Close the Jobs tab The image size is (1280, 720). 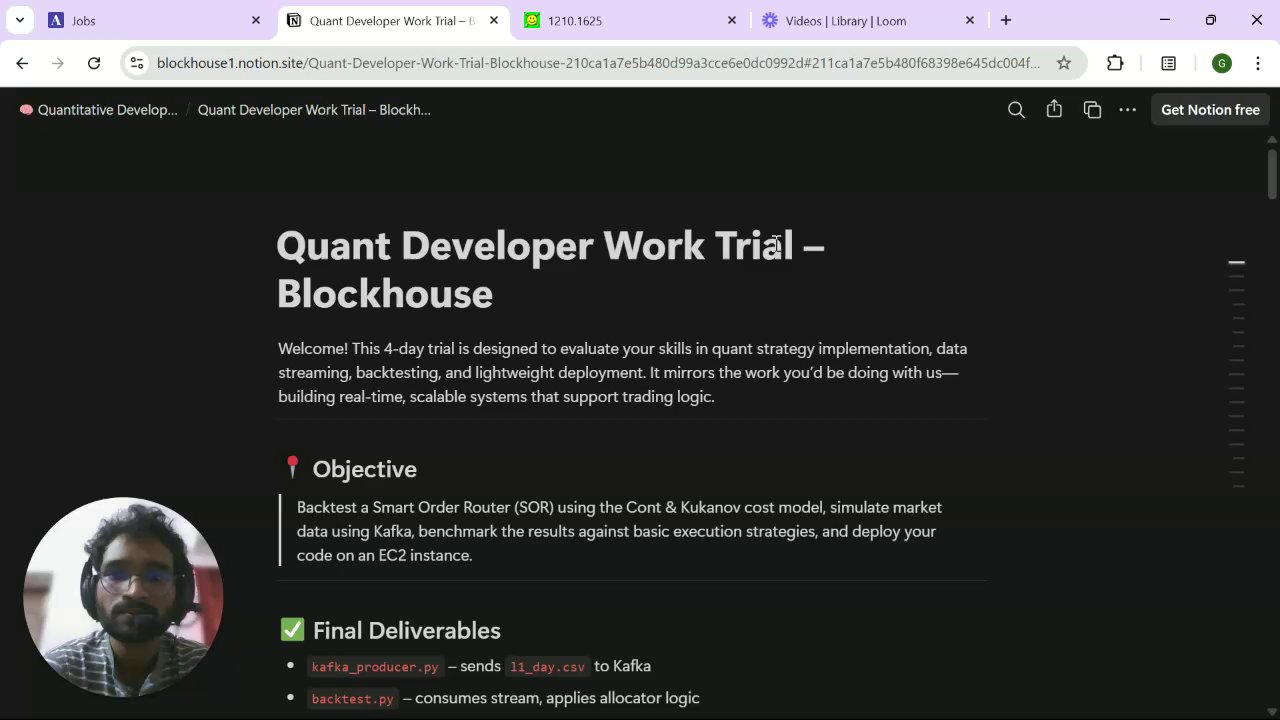256,20
